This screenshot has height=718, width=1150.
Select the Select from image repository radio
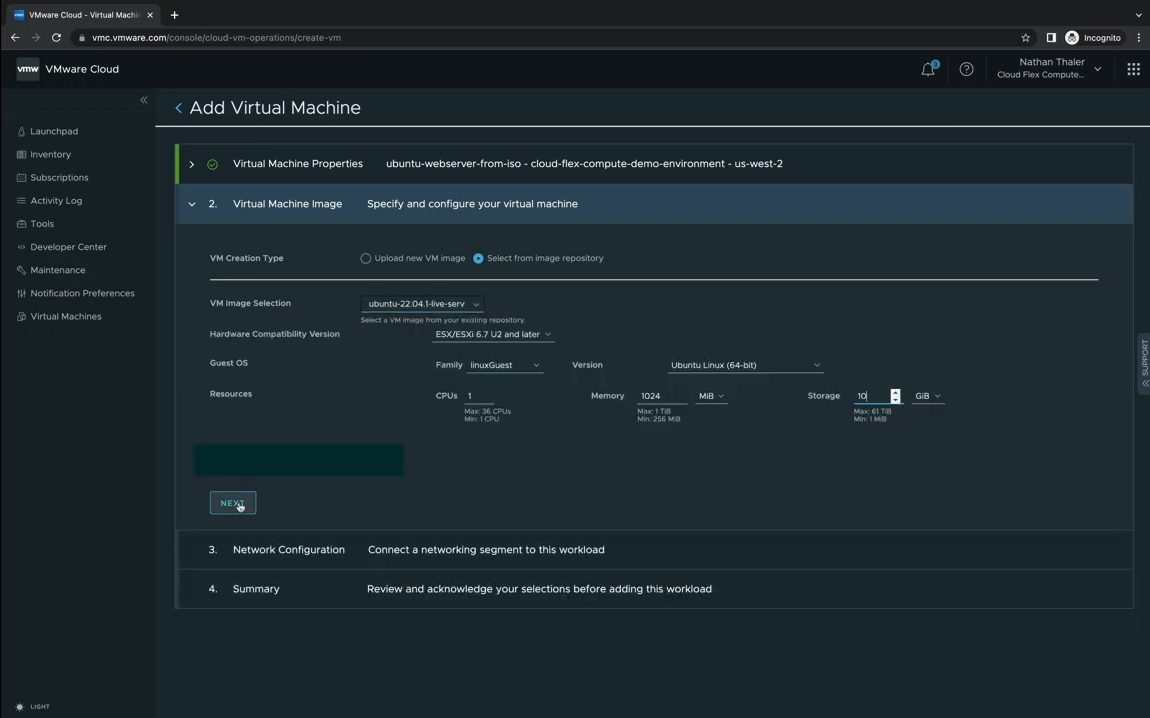(478, 258)
